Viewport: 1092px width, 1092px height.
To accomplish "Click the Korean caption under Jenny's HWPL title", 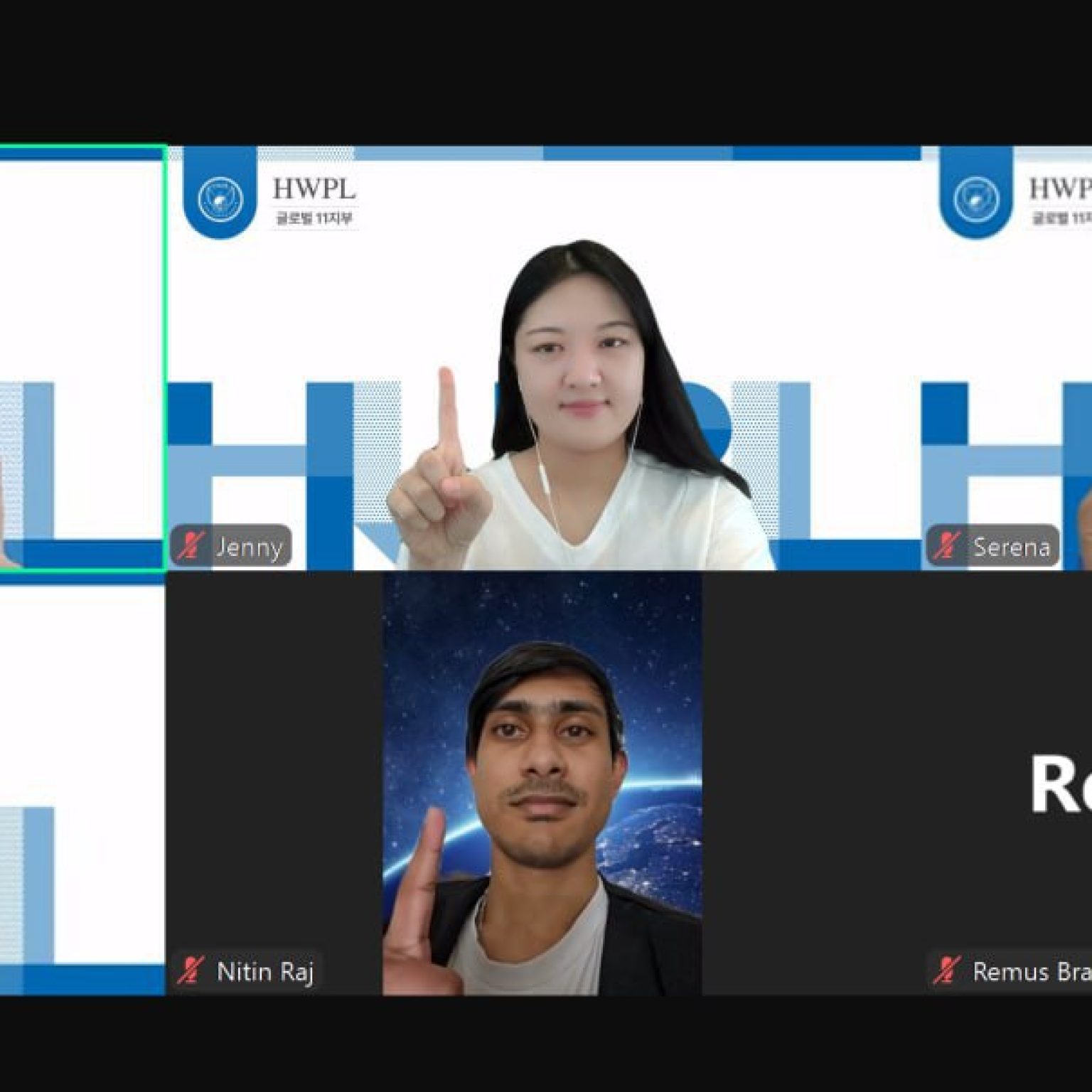I will pyautogui.click(x=314, y=218).
